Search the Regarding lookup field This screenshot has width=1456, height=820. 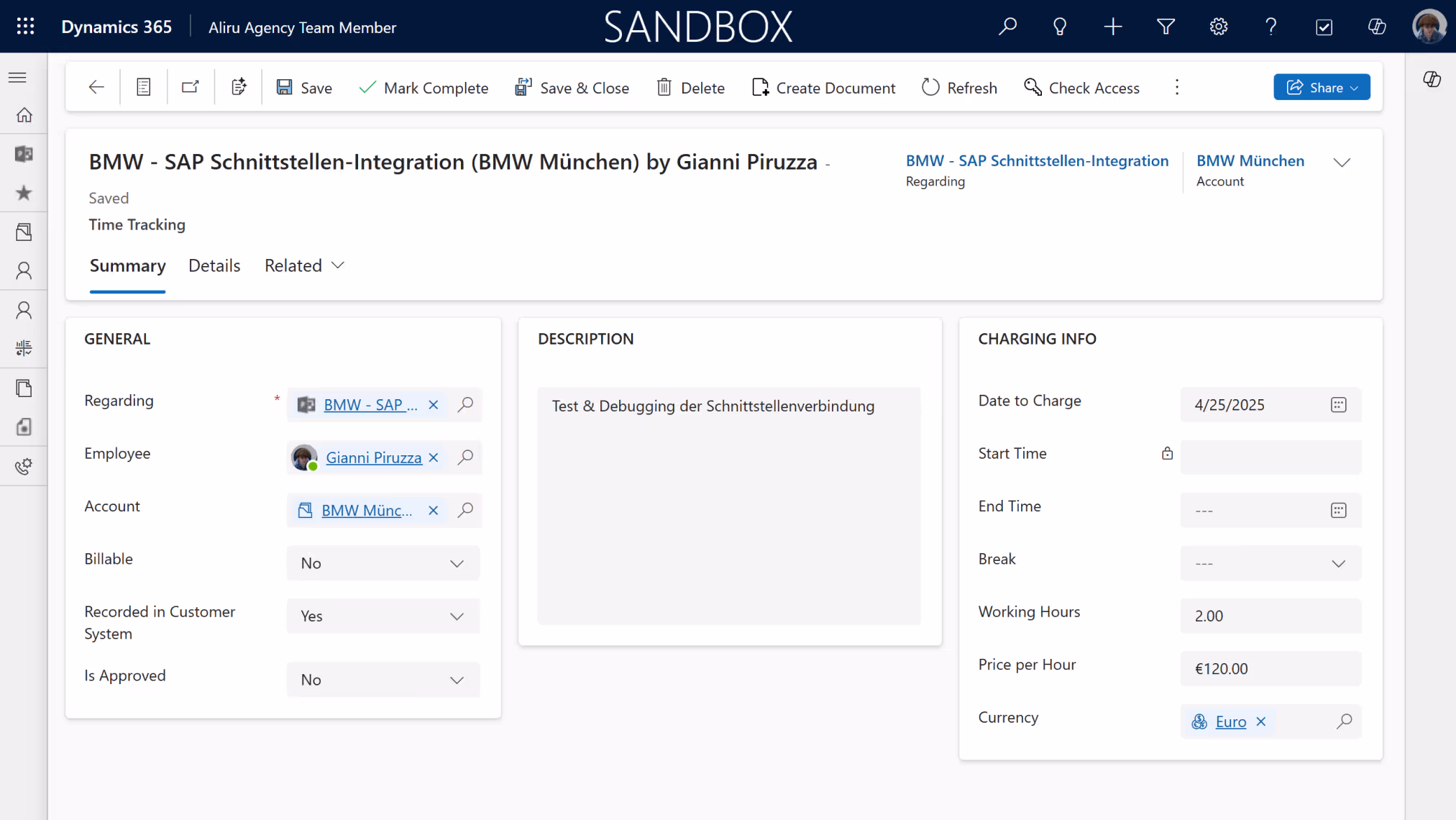click(x=466, y=404)
